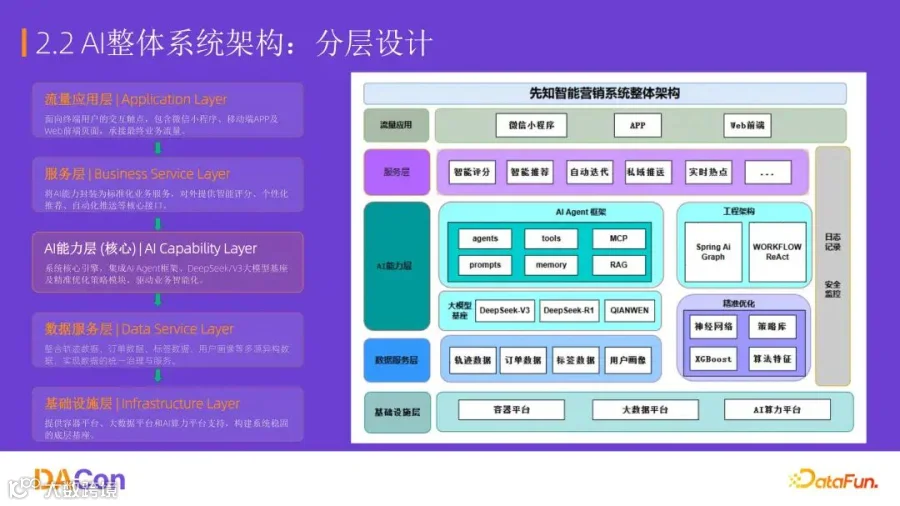Click the DeepSeek-R1 box
Image resolution: width=900 pixels, height=506 pixels.
[569, 310]
